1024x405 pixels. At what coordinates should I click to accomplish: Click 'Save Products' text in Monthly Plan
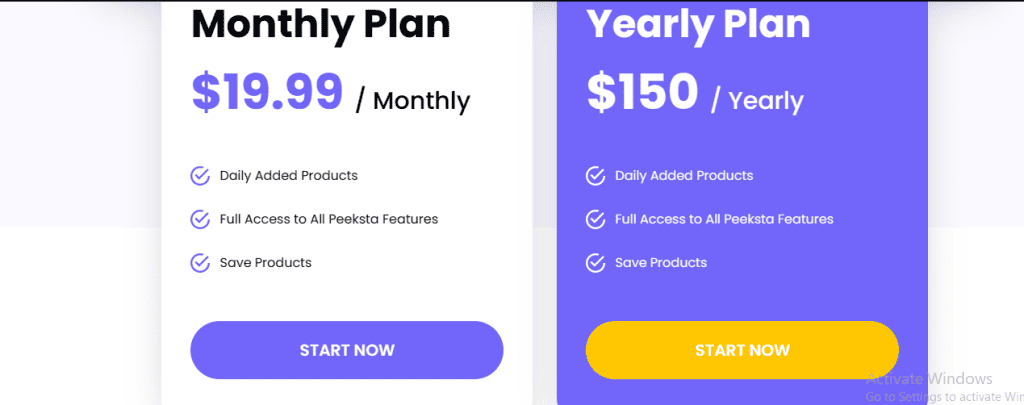coord(265,263)
